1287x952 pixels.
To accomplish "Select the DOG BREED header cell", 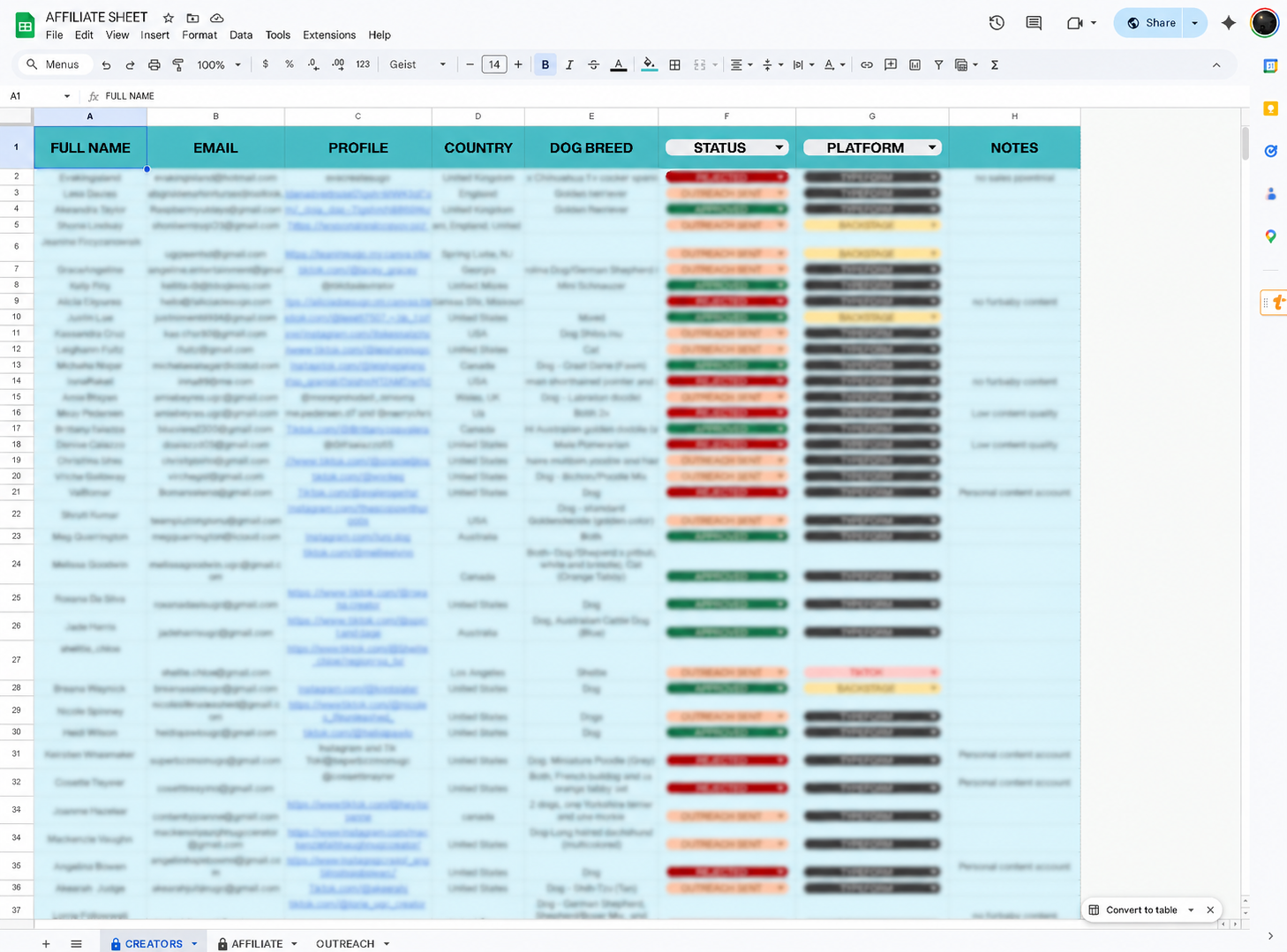I will pos(591,147).
